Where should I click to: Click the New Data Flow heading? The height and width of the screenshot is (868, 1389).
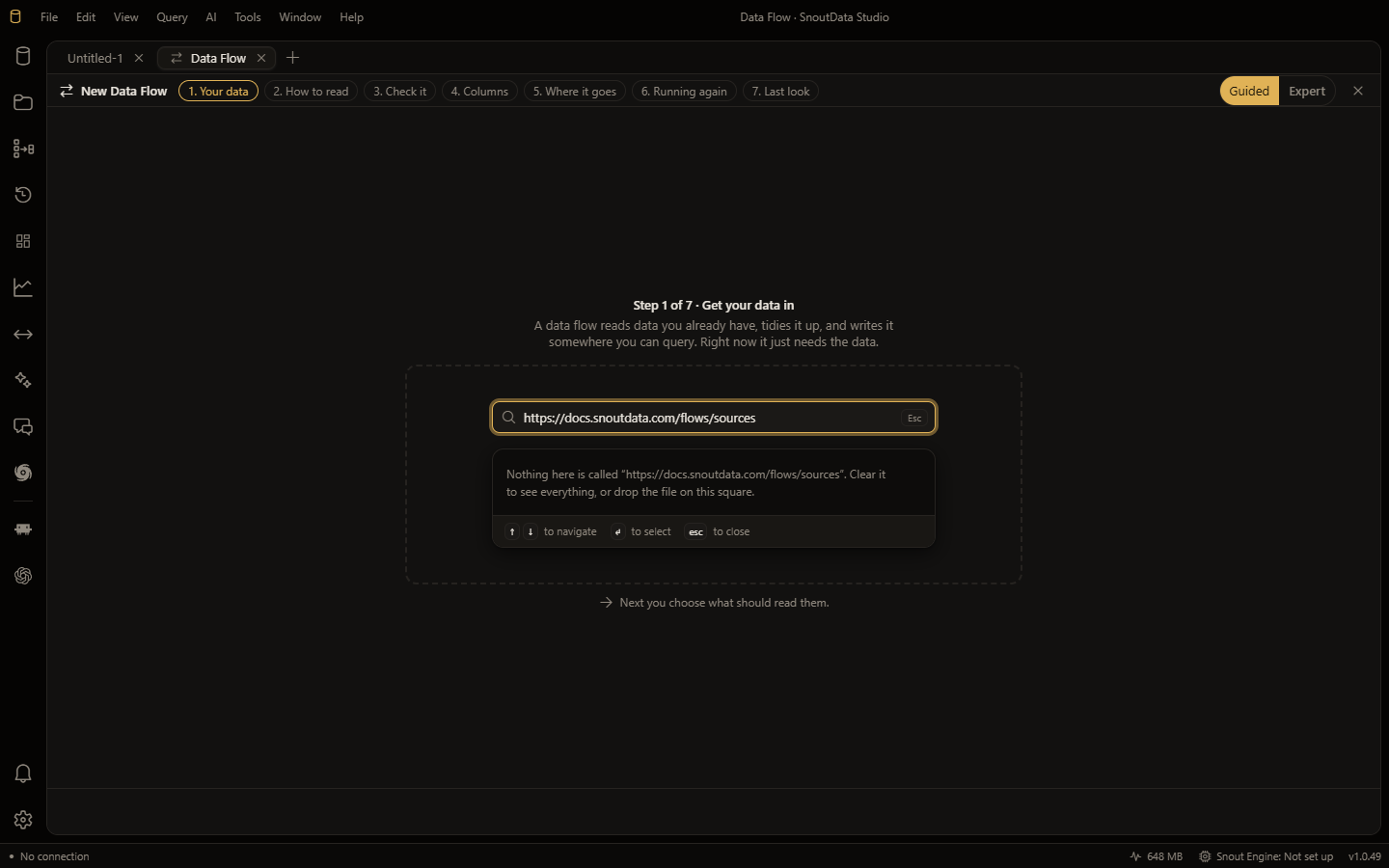point(123,91)
